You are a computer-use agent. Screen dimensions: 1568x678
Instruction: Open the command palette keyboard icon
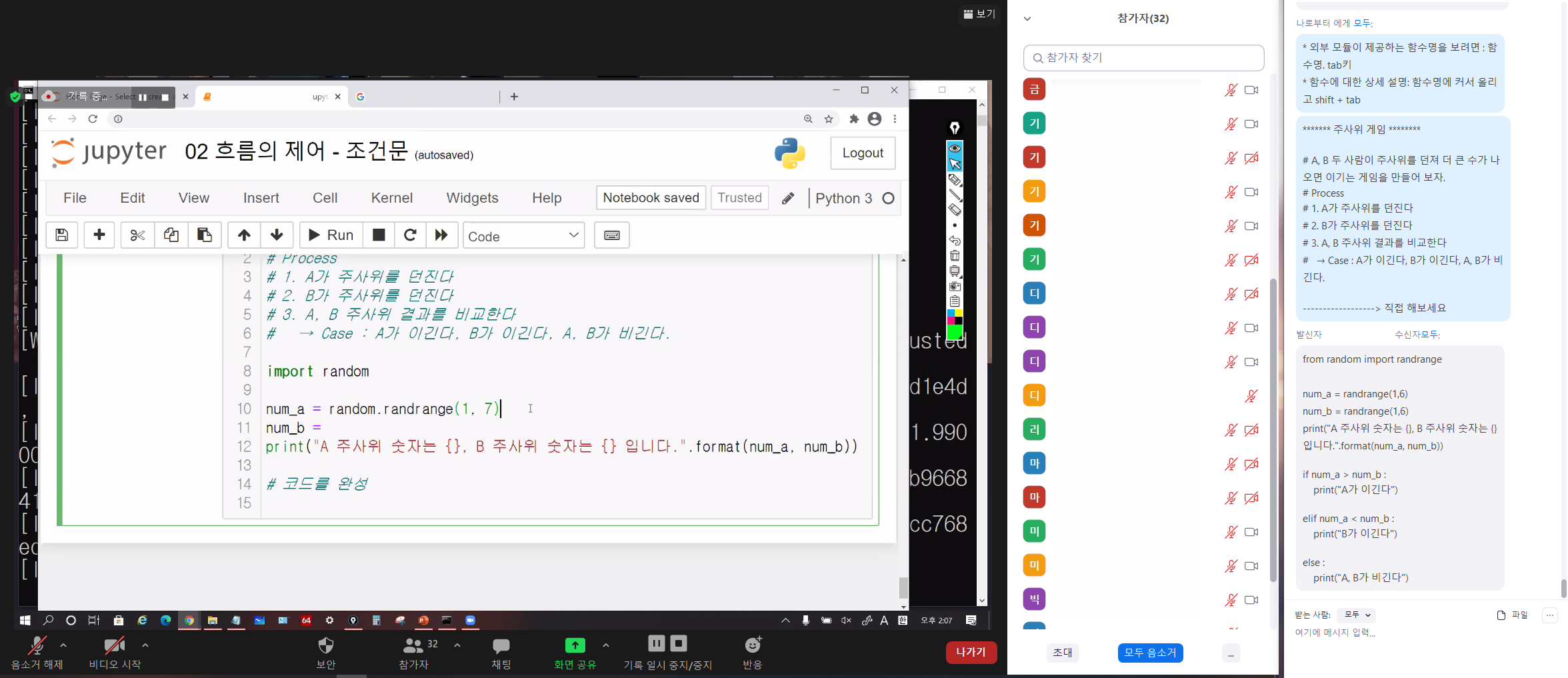click(x=611, y=235)
